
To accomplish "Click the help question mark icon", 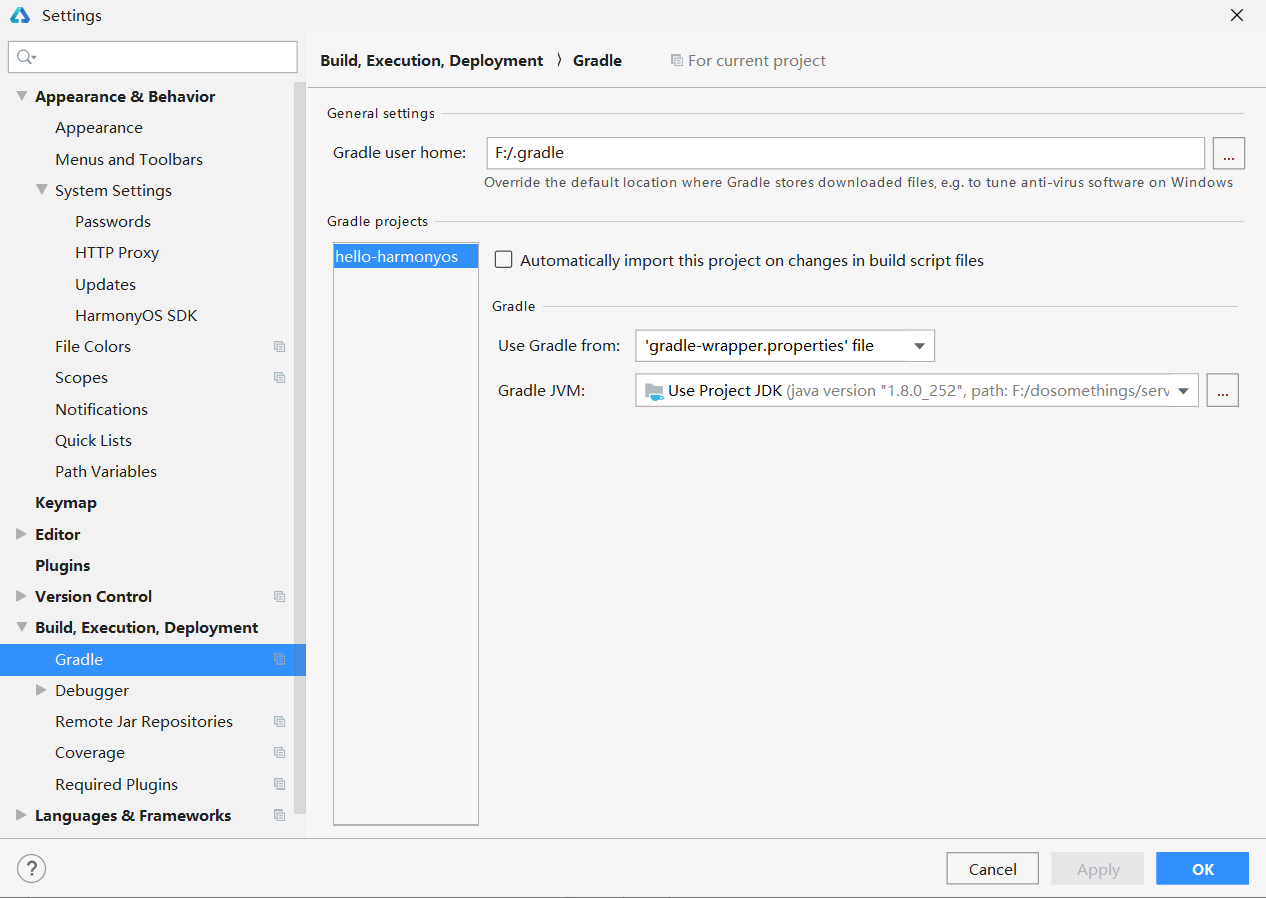I will click(x=32, y=868).
